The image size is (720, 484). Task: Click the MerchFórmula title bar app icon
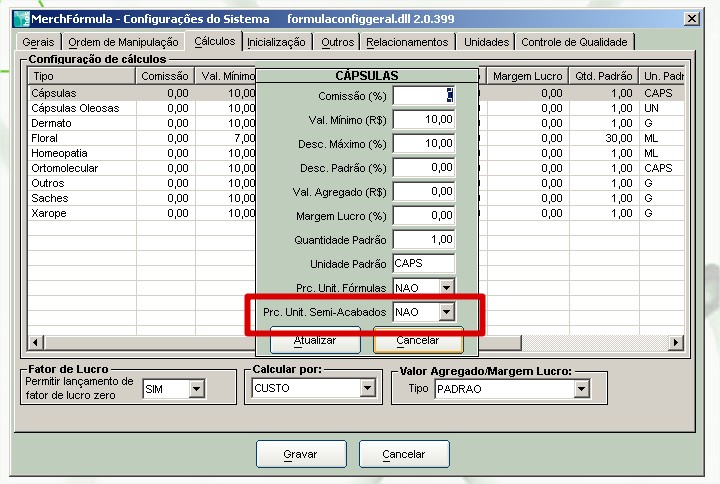20,18
